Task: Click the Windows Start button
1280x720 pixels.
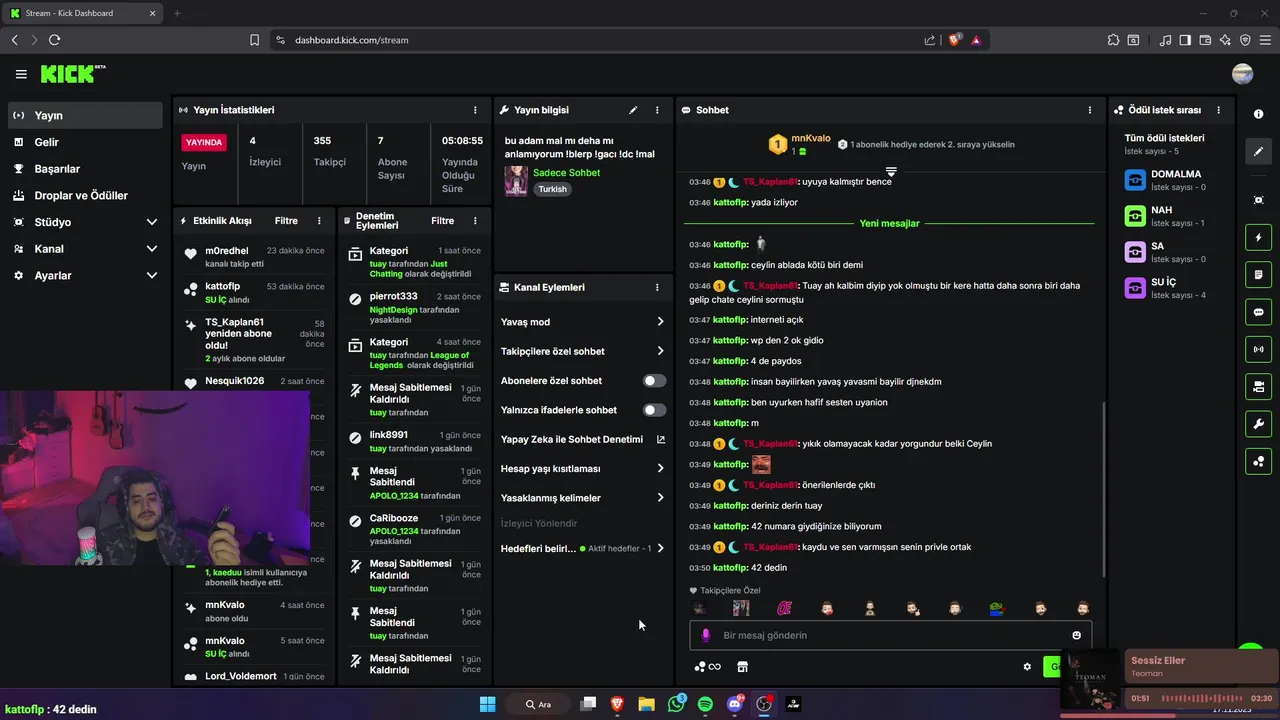Action: 487,704
